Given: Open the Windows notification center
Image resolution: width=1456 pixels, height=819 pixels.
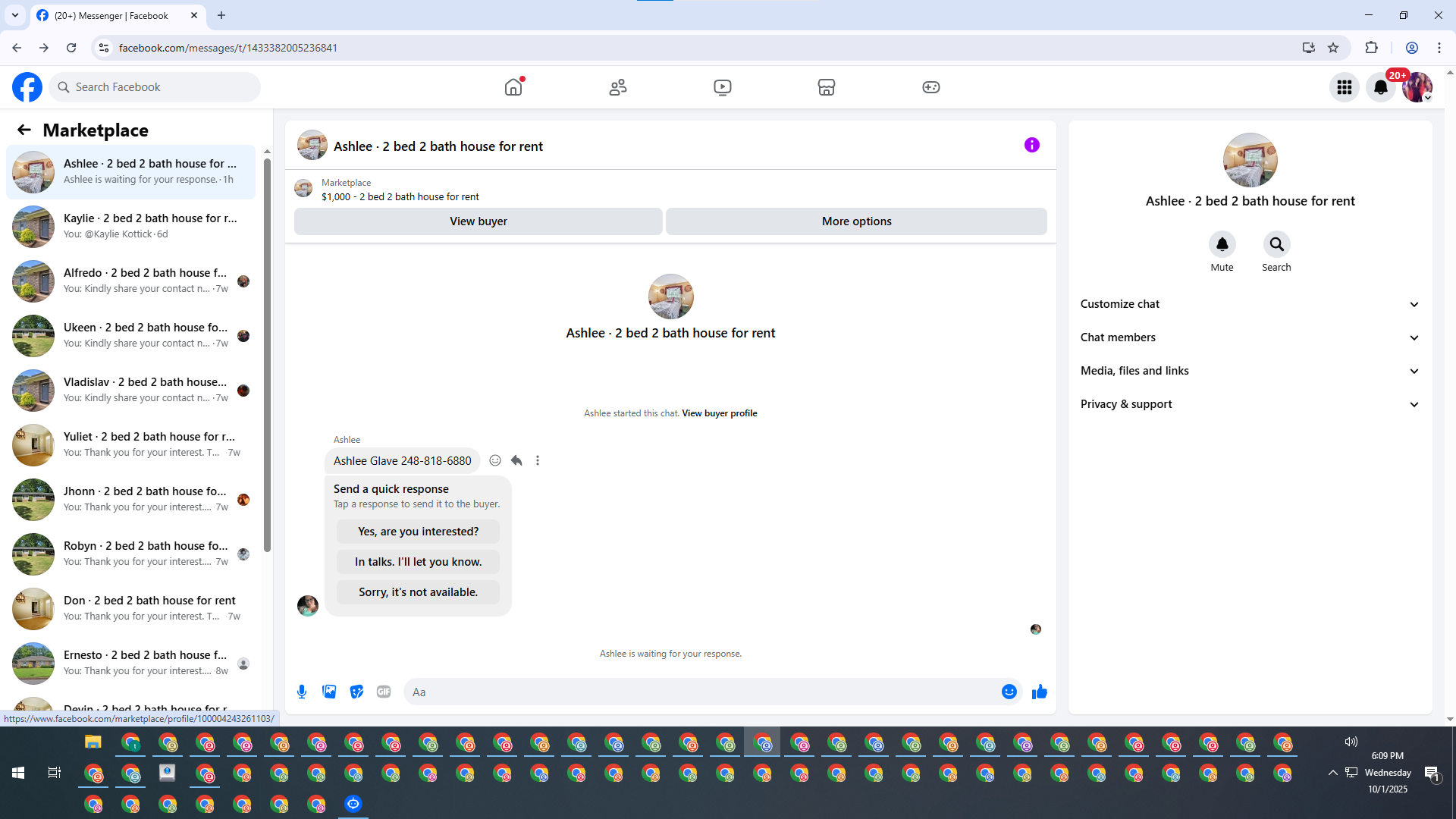Looking at the screenshot, I should pyautogui.click(x=1432, y=773).
